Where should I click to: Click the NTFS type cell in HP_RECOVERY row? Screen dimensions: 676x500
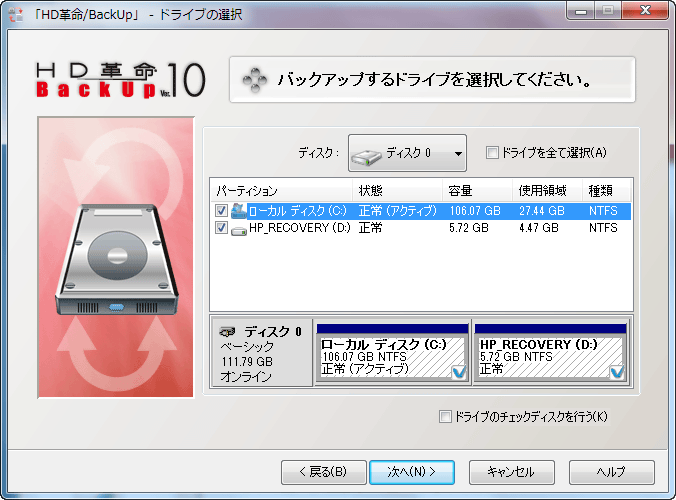pos(603,228)
